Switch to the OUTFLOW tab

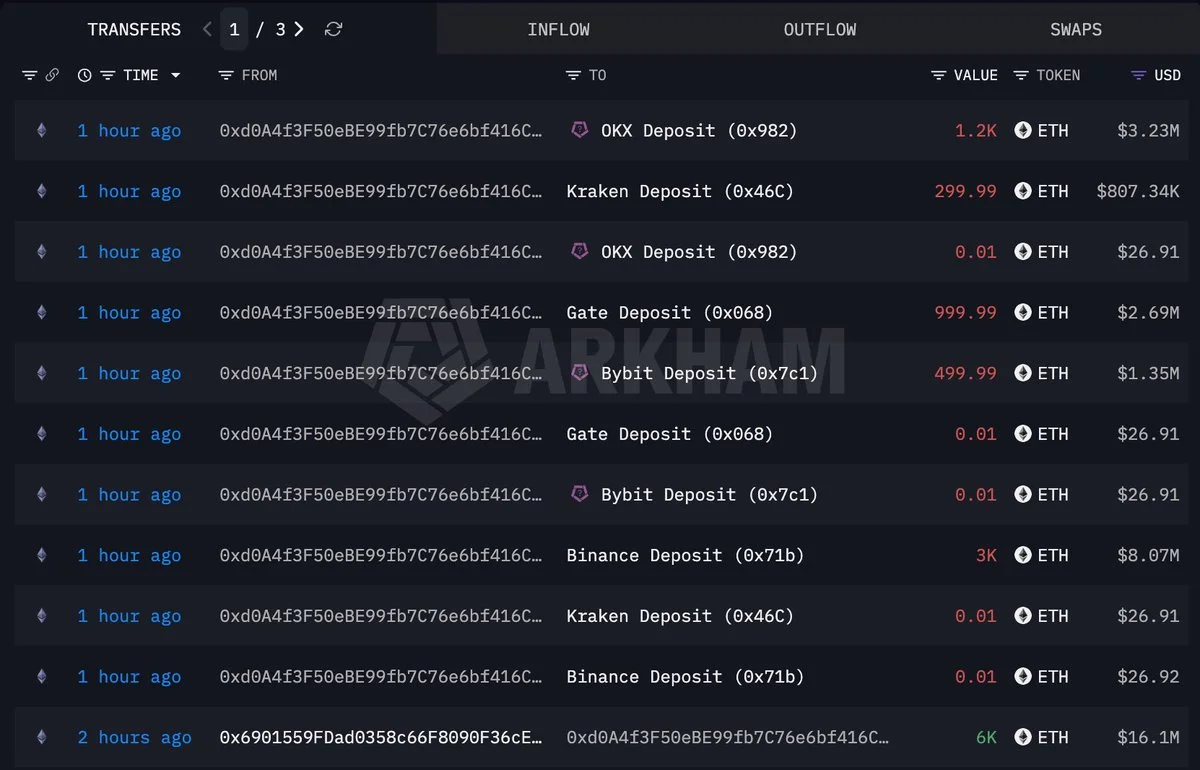click(820, 29)
